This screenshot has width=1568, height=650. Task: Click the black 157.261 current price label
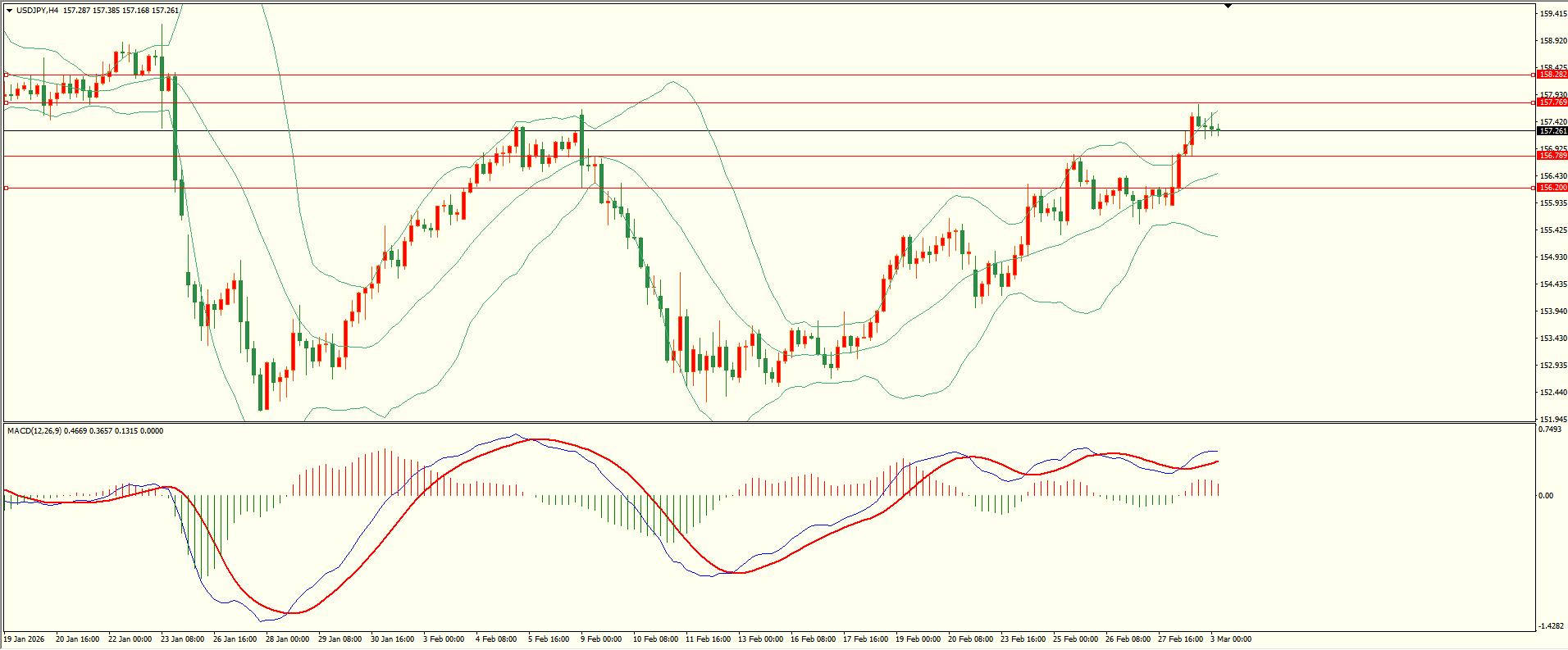pyautogui.click(x=1552, y=131)
